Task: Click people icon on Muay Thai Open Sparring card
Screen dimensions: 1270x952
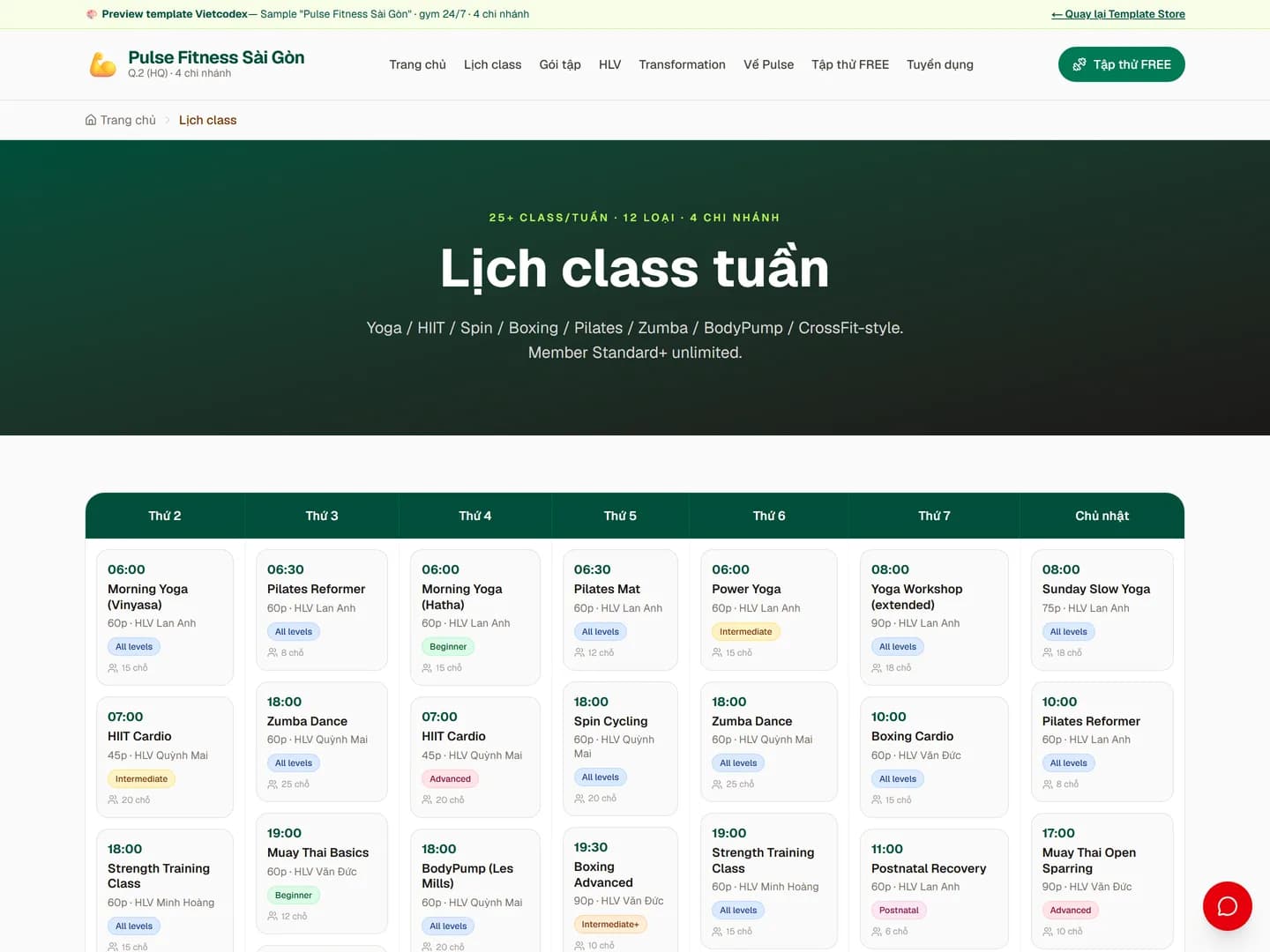Action: coord(1048,932)
